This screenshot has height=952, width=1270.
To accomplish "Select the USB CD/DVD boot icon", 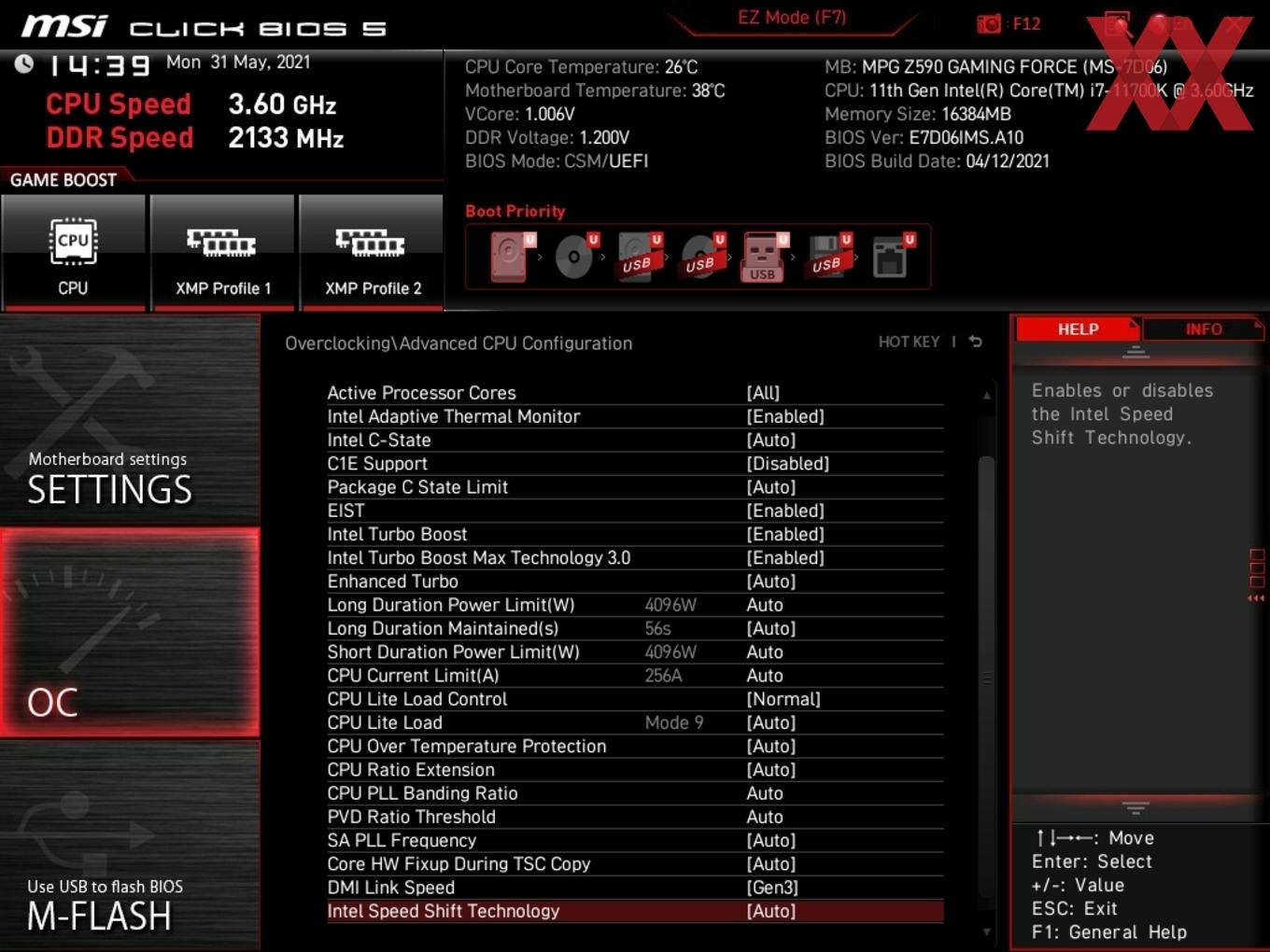I will click(x=701, y=257).
